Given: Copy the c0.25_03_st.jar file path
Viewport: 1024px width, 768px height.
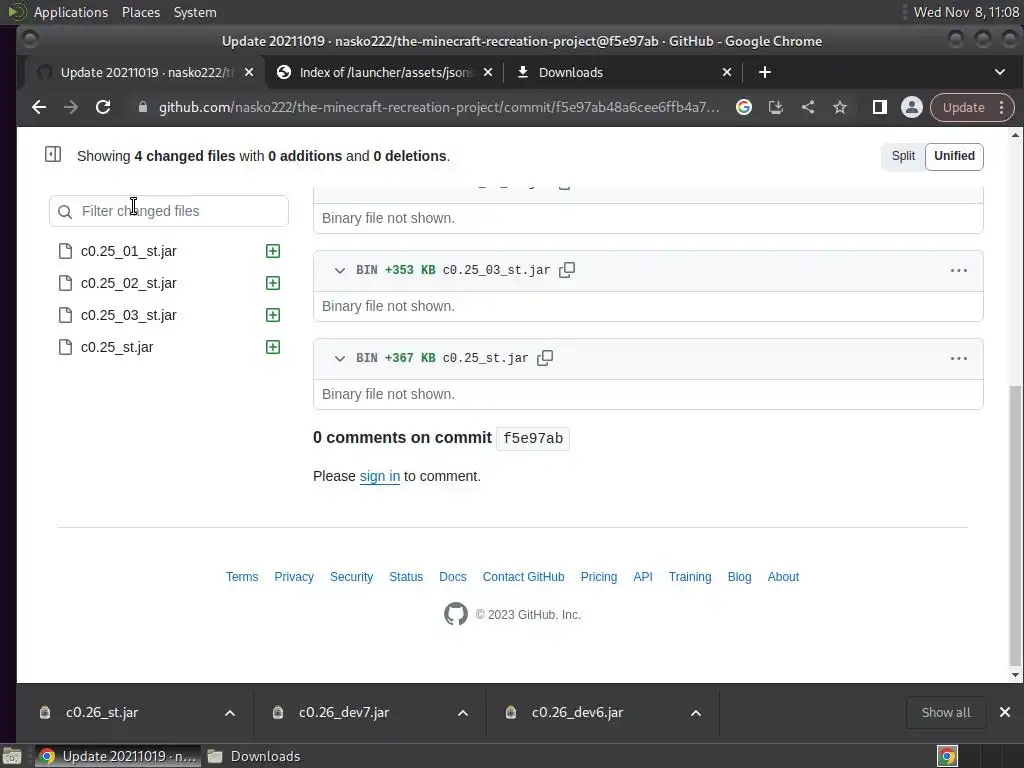Looking at the screenshot, I should click(x=567, y=270).
